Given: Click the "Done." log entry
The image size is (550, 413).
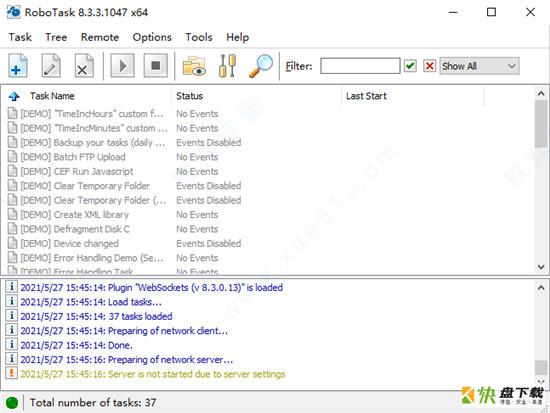Looking at the screenshot, I should coord(76,345).
